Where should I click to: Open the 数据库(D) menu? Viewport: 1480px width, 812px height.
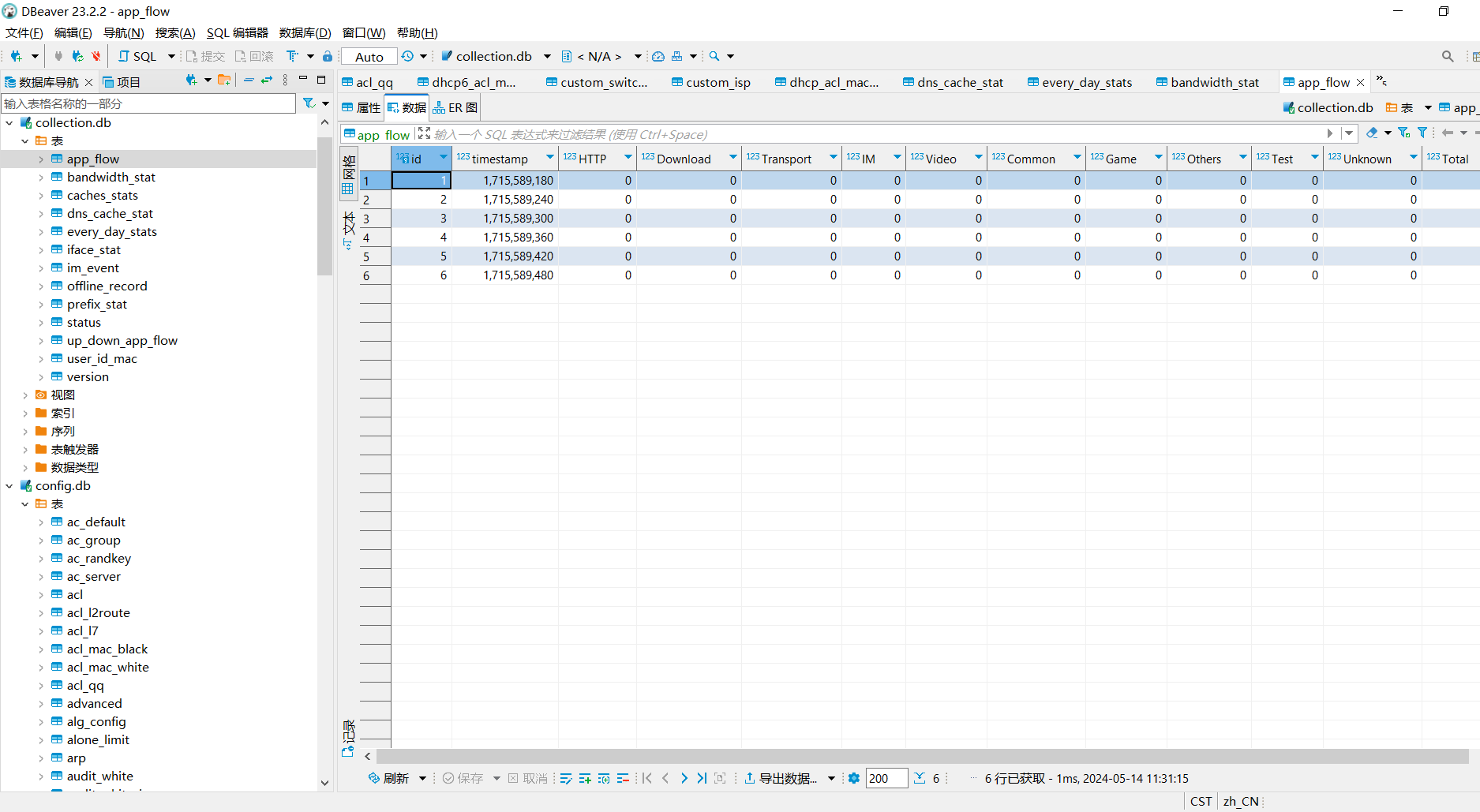click(x=305, y=32)
